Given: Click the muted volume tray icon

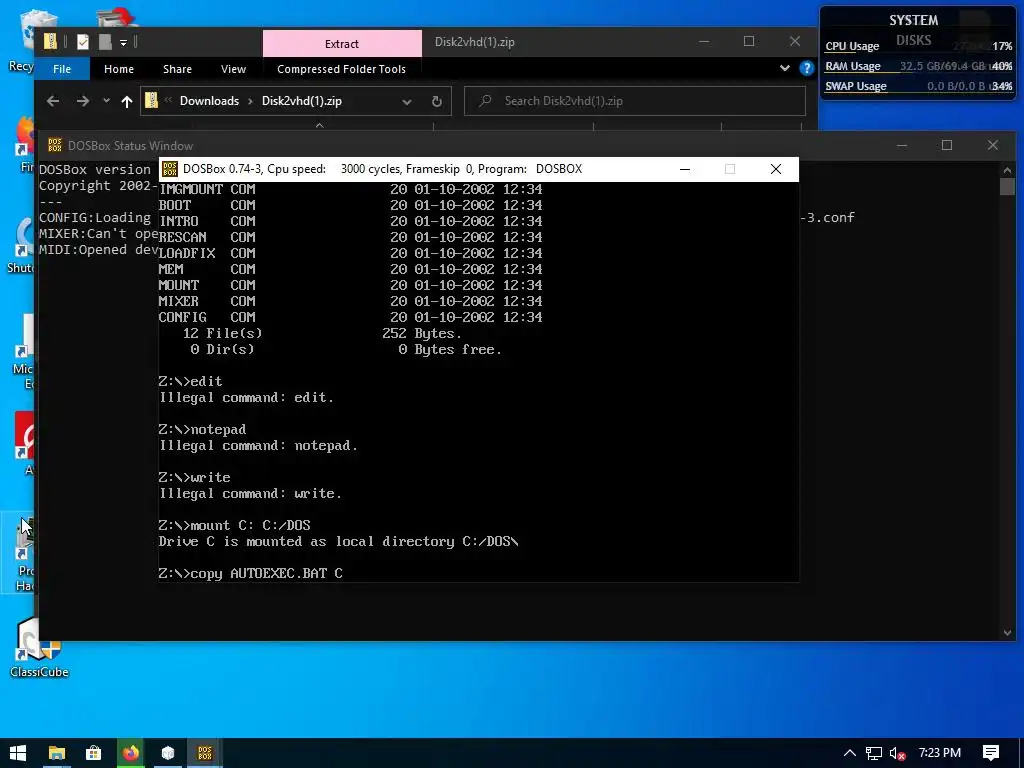Looking at the screenshot, I should point(898,754).
